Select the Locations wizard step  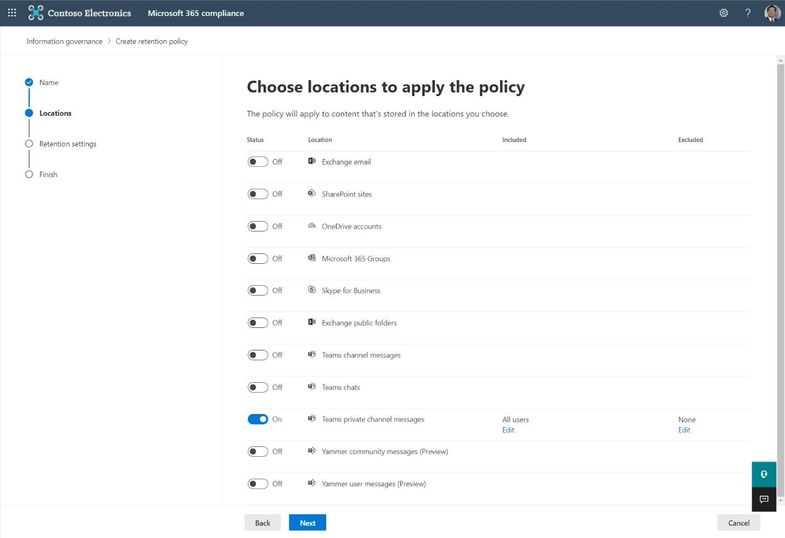[55, 113]
